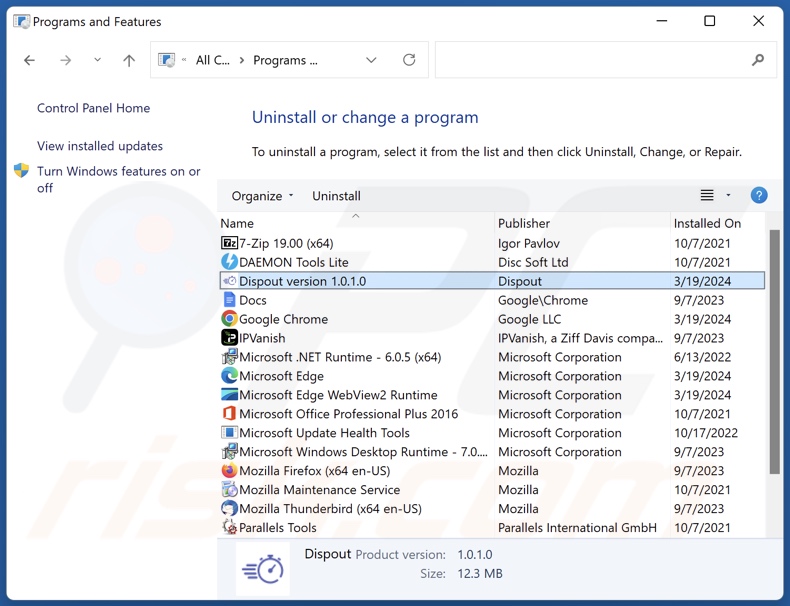The height and width of the screenshot is (606, 790).
Task: Click the change view list icon
Action: pyautogui.click(x=707, y=195)
